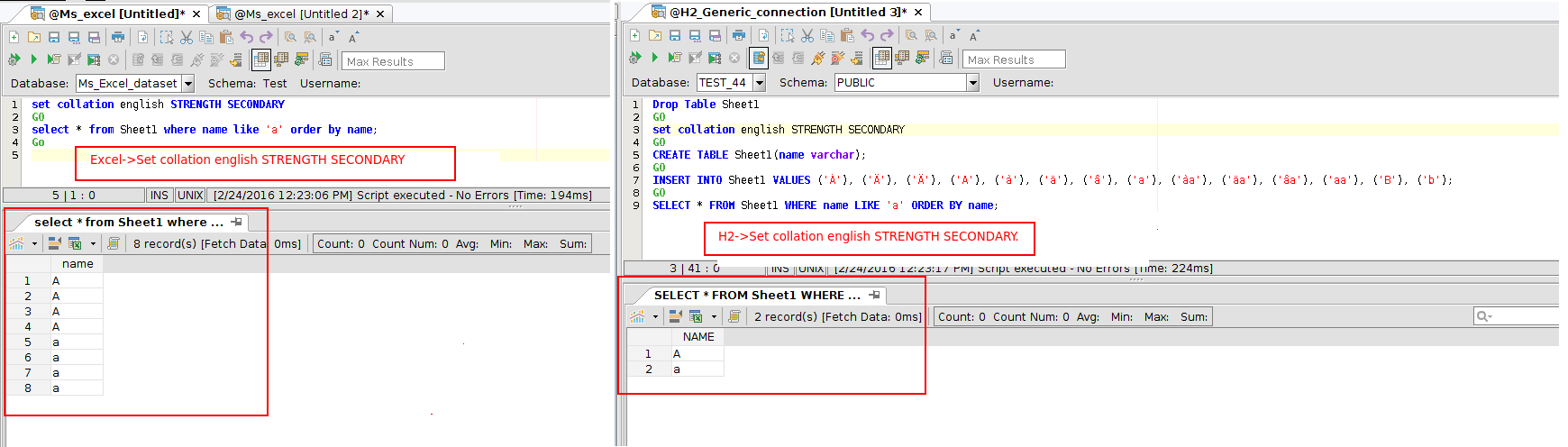Click Cut scissors icon in H2 editor
Image resolution: width=1568 pixels, height=447 pixels.
coord(807,36)
